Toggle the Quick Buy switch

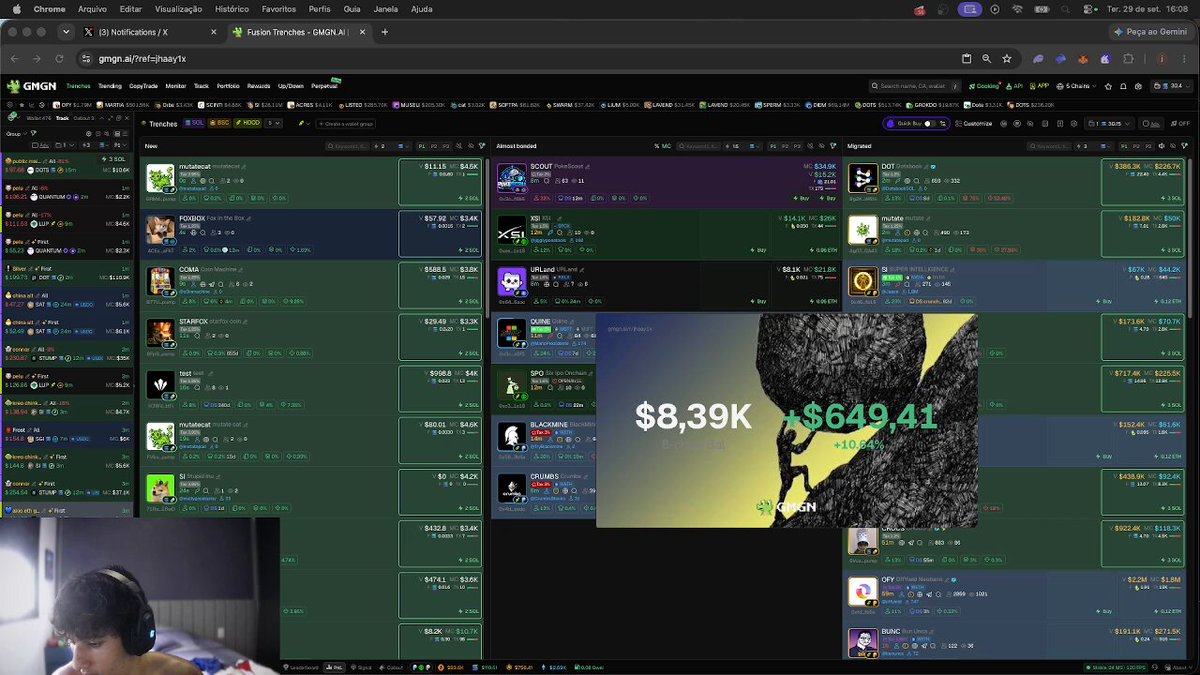[x=930, y=123]
